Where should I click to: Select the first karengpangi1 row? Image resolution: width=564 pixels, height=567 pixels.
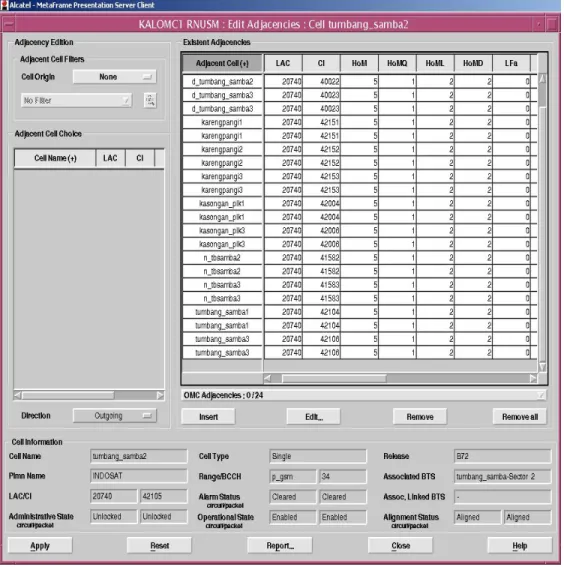pyautogui.click(x=359, y=122)
